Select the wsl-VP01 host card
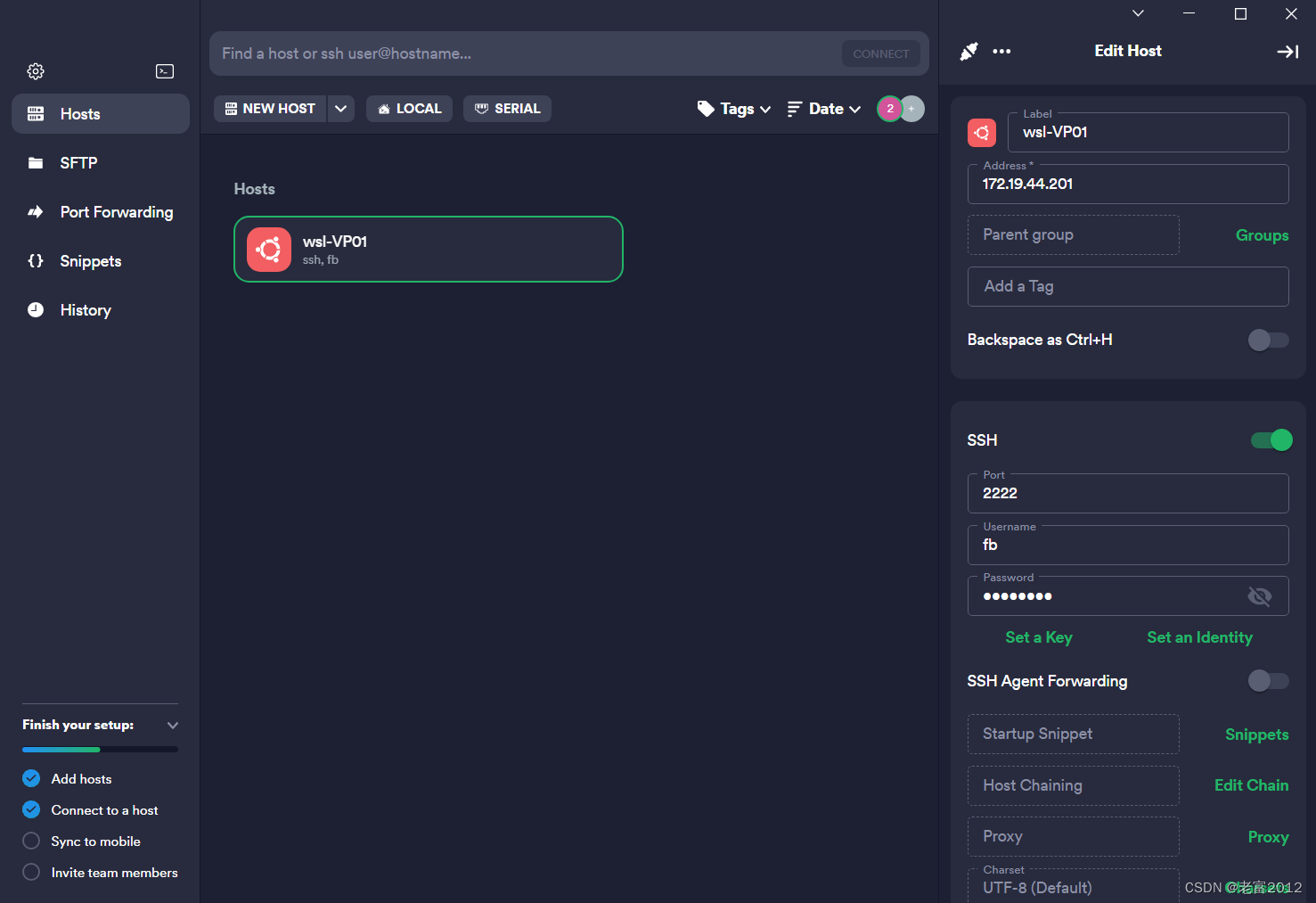Image resolution: width=1316 pixels, height=903 pixels. [x=429, y=250]
